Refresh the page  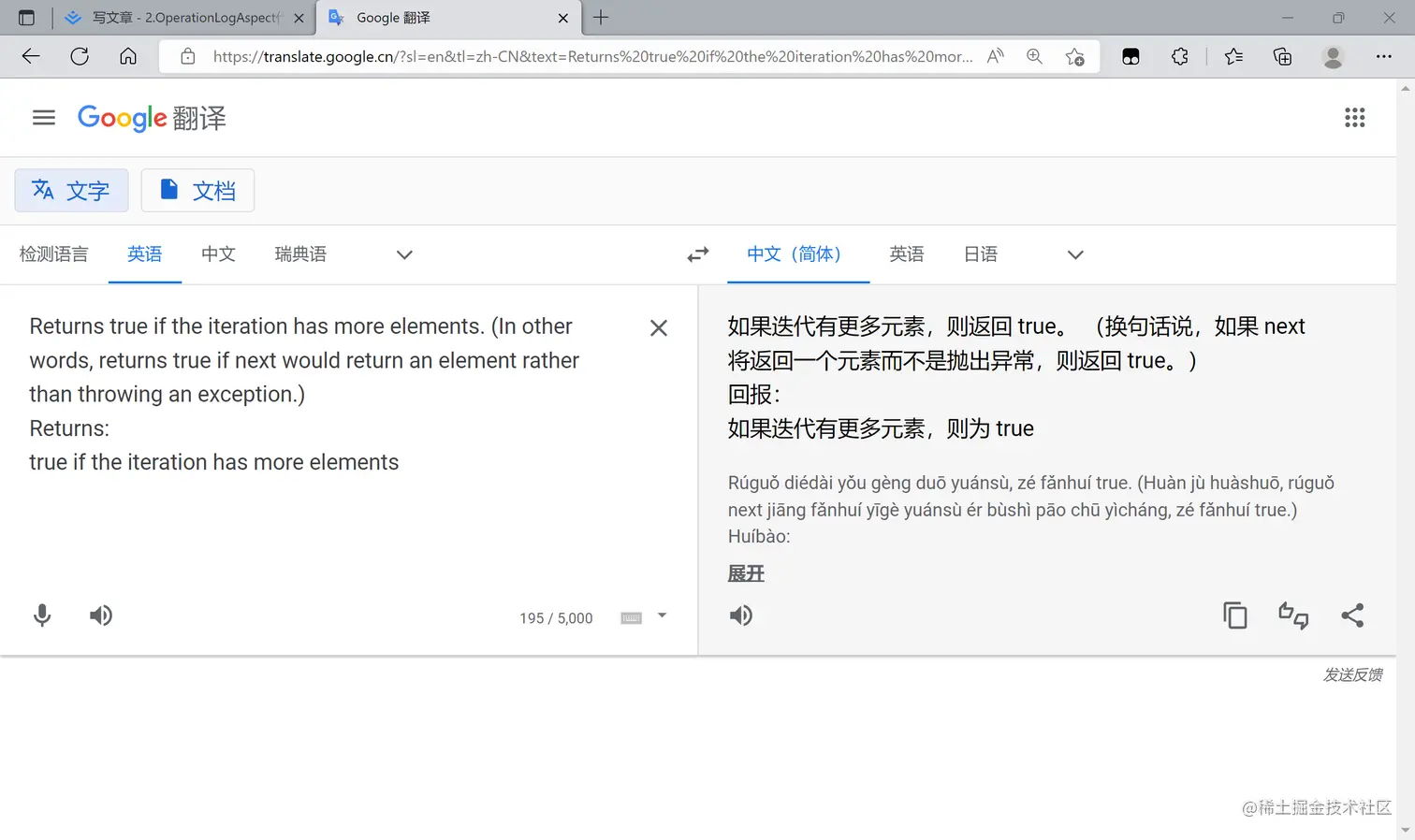point(80,56)
